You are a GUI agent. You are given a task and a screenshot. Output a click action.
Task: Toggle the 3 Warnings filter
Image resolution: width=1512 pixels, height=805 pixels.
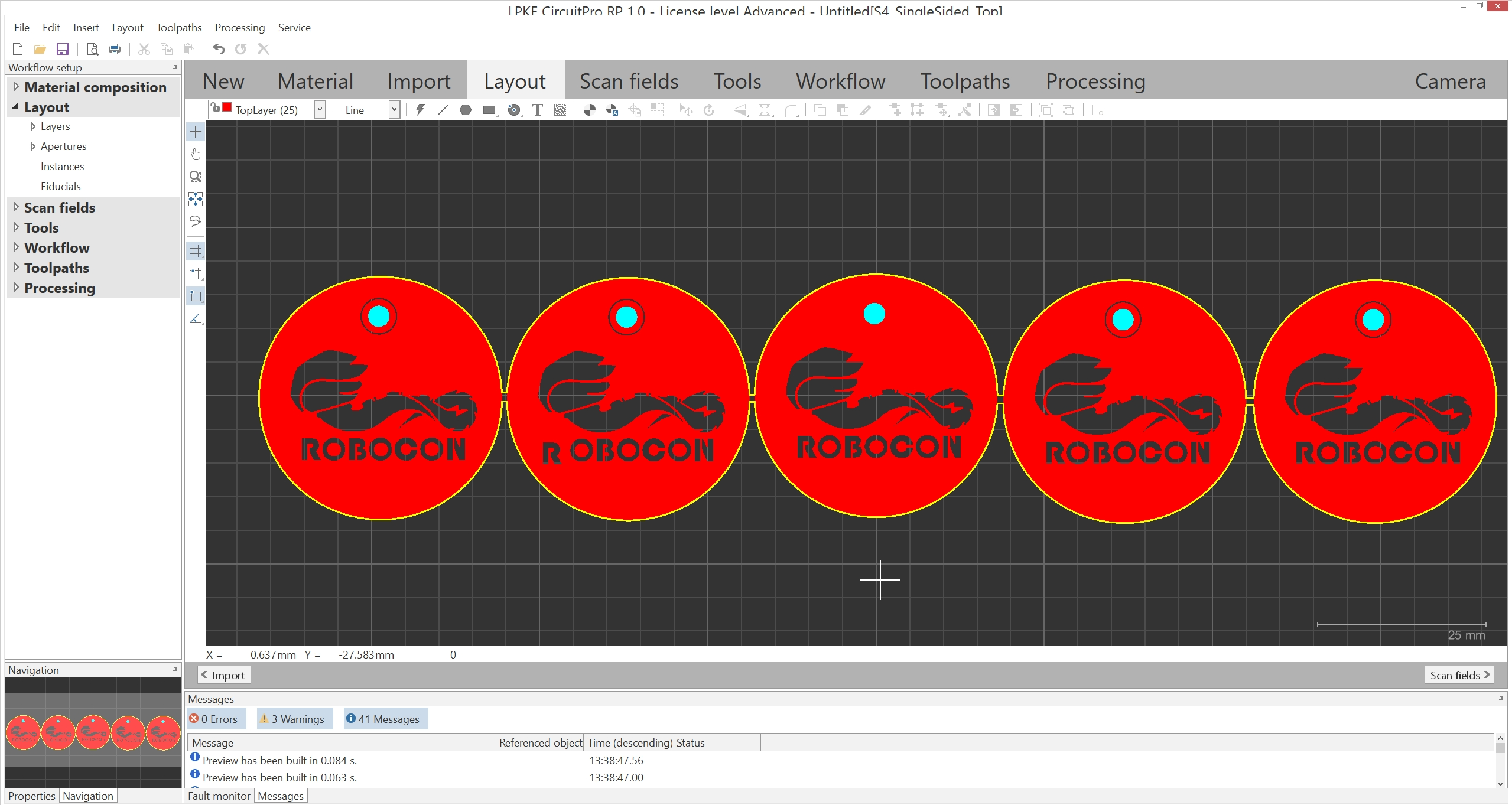[x=295, y=719]
